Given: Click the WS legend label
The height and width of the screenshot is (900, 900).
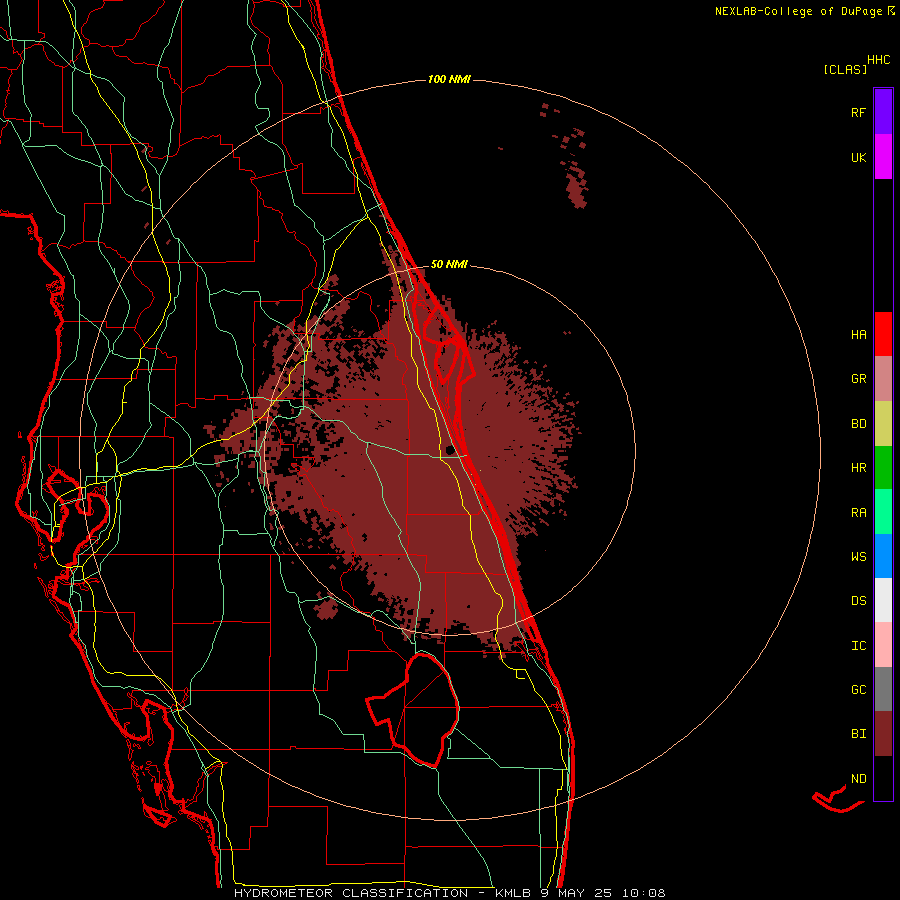Looking at the screenshot, I should 858,557.
